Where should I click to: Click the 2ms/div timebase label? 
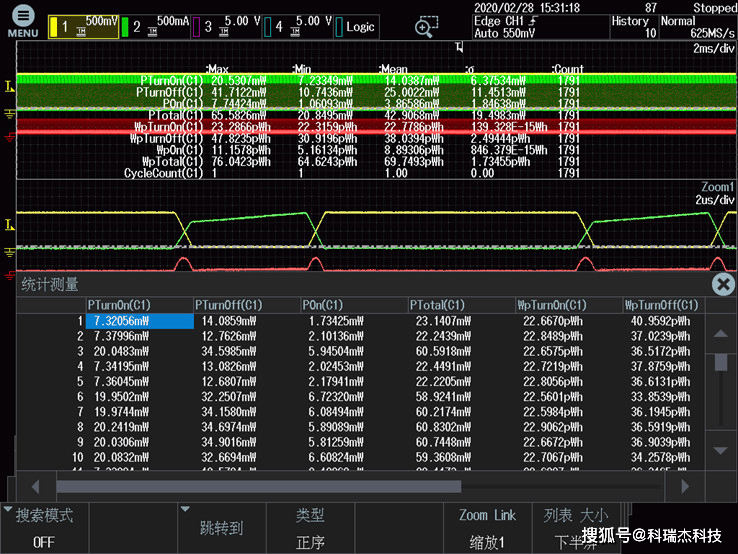coord(714,48)
